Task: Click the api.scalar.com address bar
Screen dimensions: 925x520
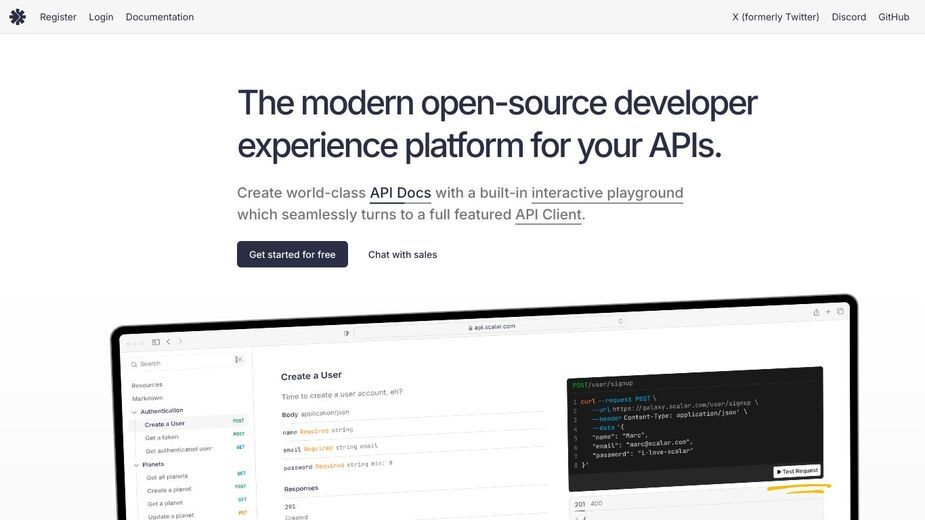Action: [x=491, y=326]
